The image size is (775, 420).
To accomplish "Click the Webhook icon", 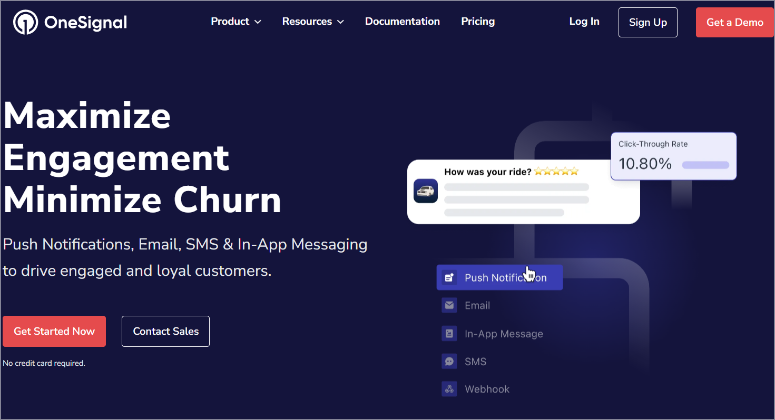I will tap(449, 389).
